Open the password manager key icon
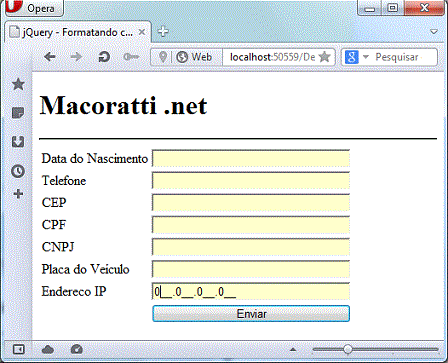This screenshot has width=448, height=363. [131, 57]
